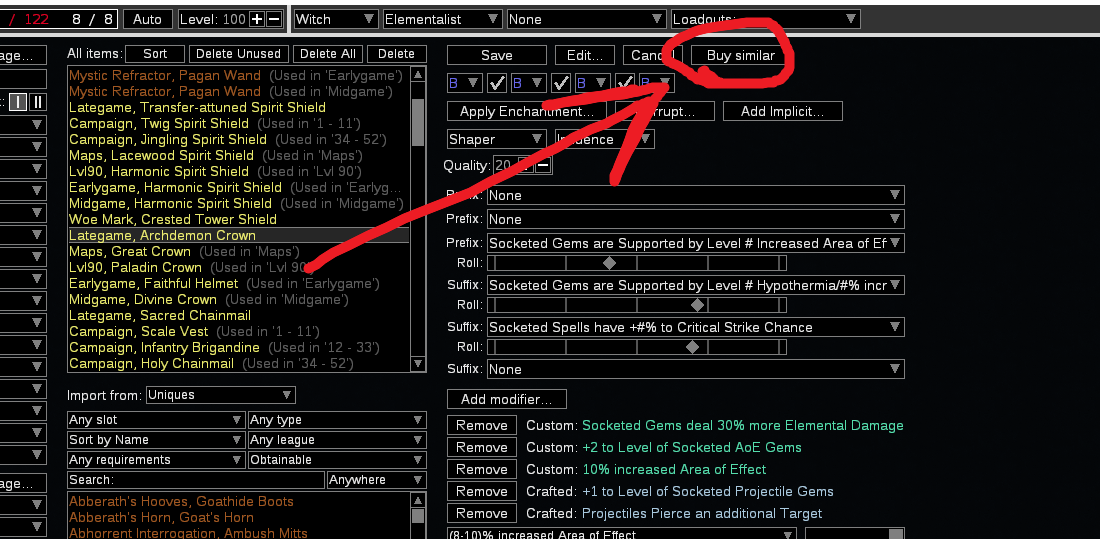Screen dimensions: 1113x539
Task: Open the first socket colour B dropdown
Action: coord(465,83)
